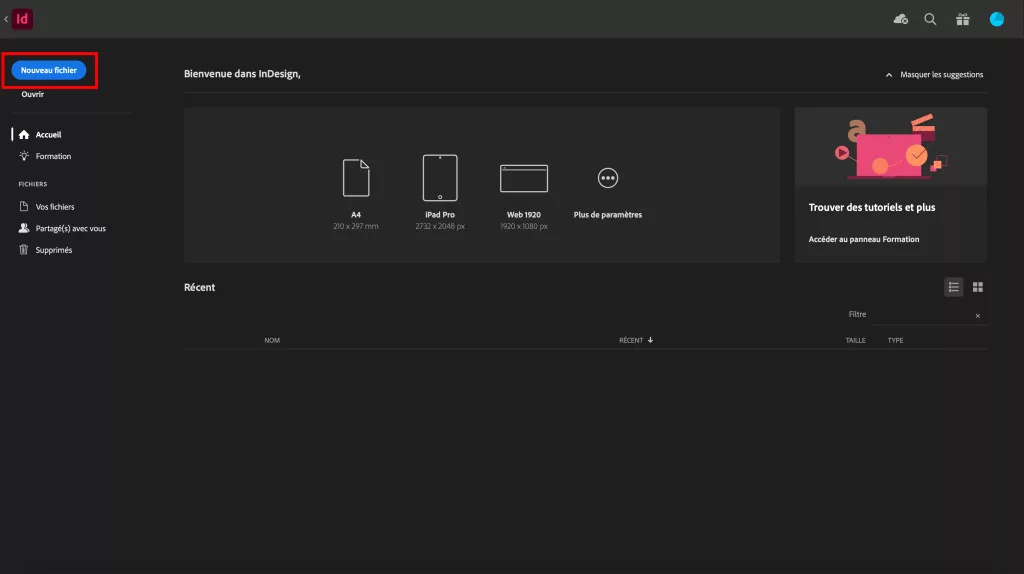Click the person icon beside Partagé(s) avec vous
1024x574 pixels.
click(24, 228)
